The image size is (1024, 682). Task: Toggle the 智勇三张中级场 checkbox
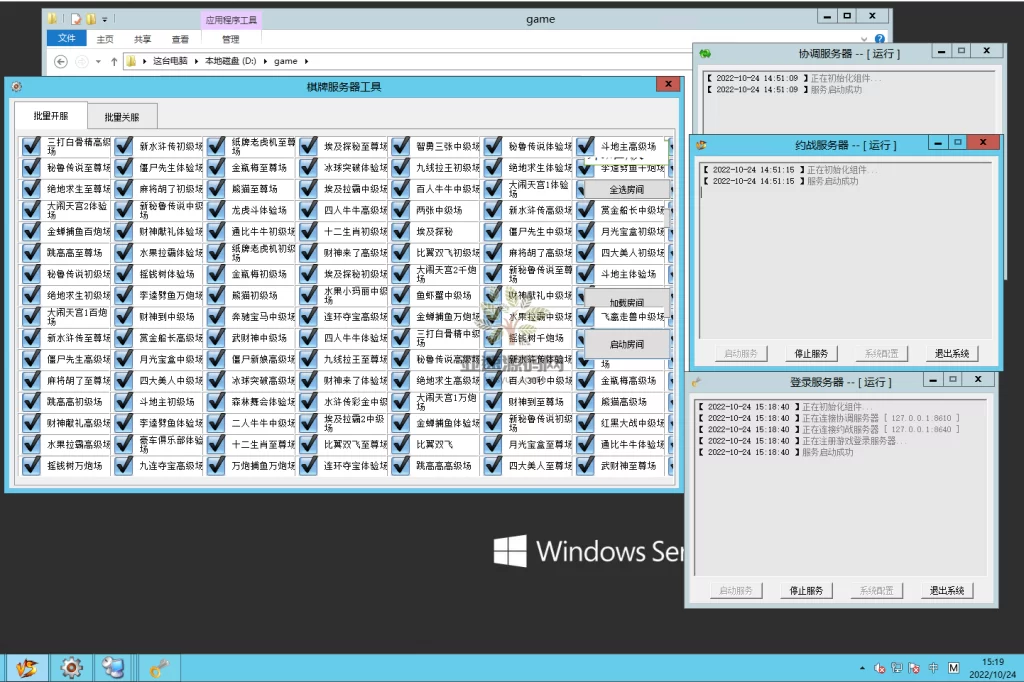pos(400,146)
